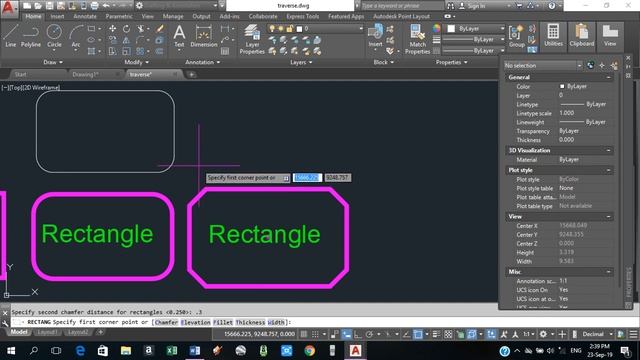Open the Annotate ribbon tab
This screenshot has width=640, height=360.
point(85,16)
